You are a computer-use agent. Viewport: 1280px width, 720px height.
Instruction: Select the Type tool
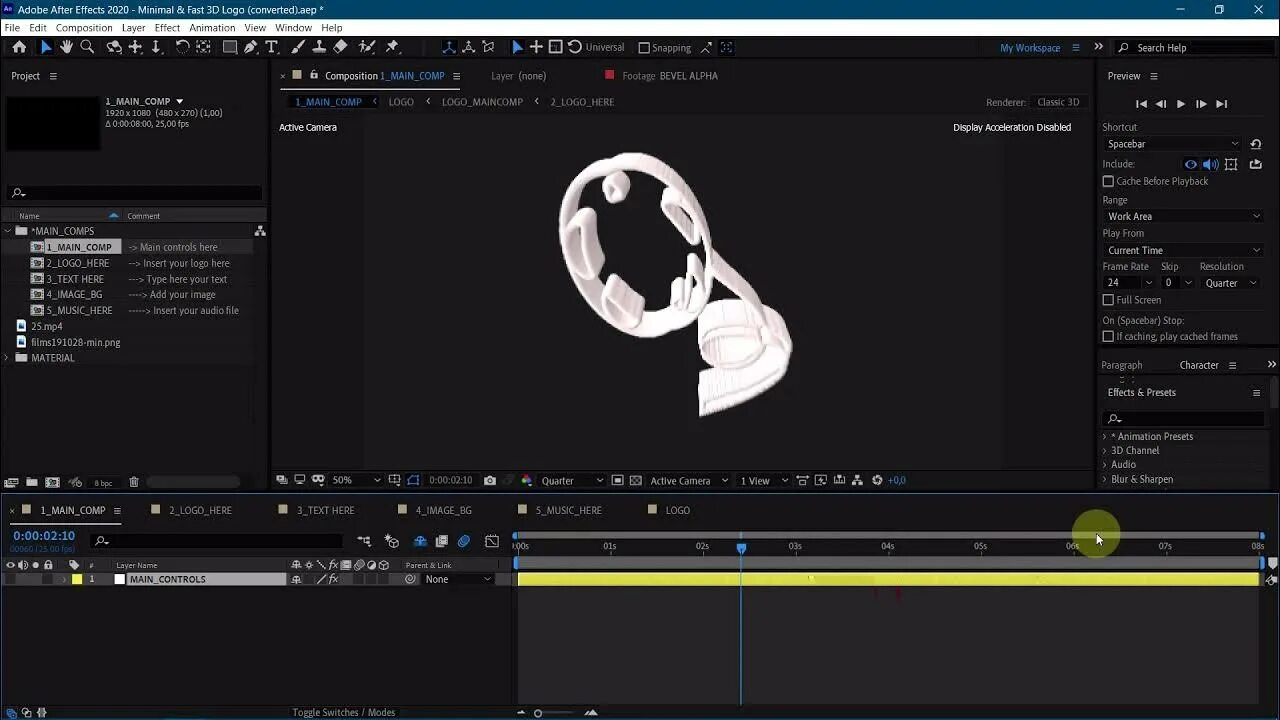pyautogui.click(x=272, y=47)
